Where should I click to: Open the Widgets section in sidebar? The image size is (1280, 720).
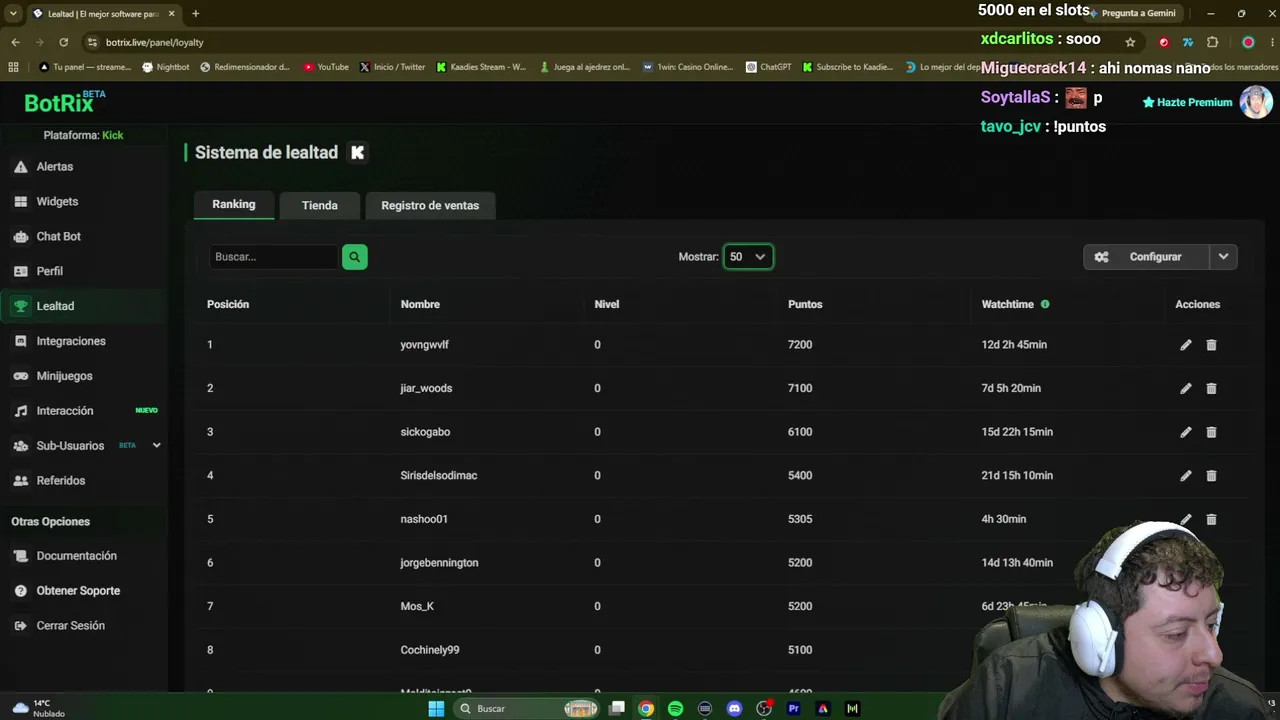coord(57,202)
